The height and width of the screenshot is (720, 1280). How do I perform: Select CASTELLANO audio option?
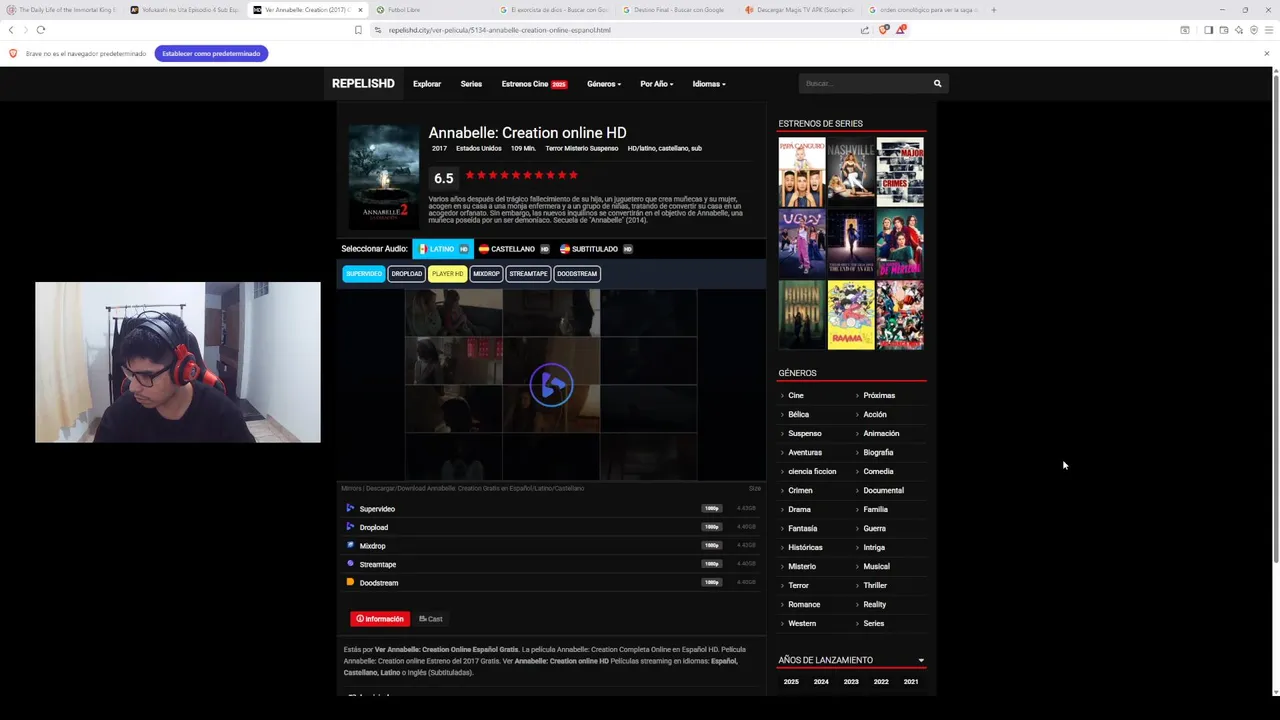coord(514,249)
